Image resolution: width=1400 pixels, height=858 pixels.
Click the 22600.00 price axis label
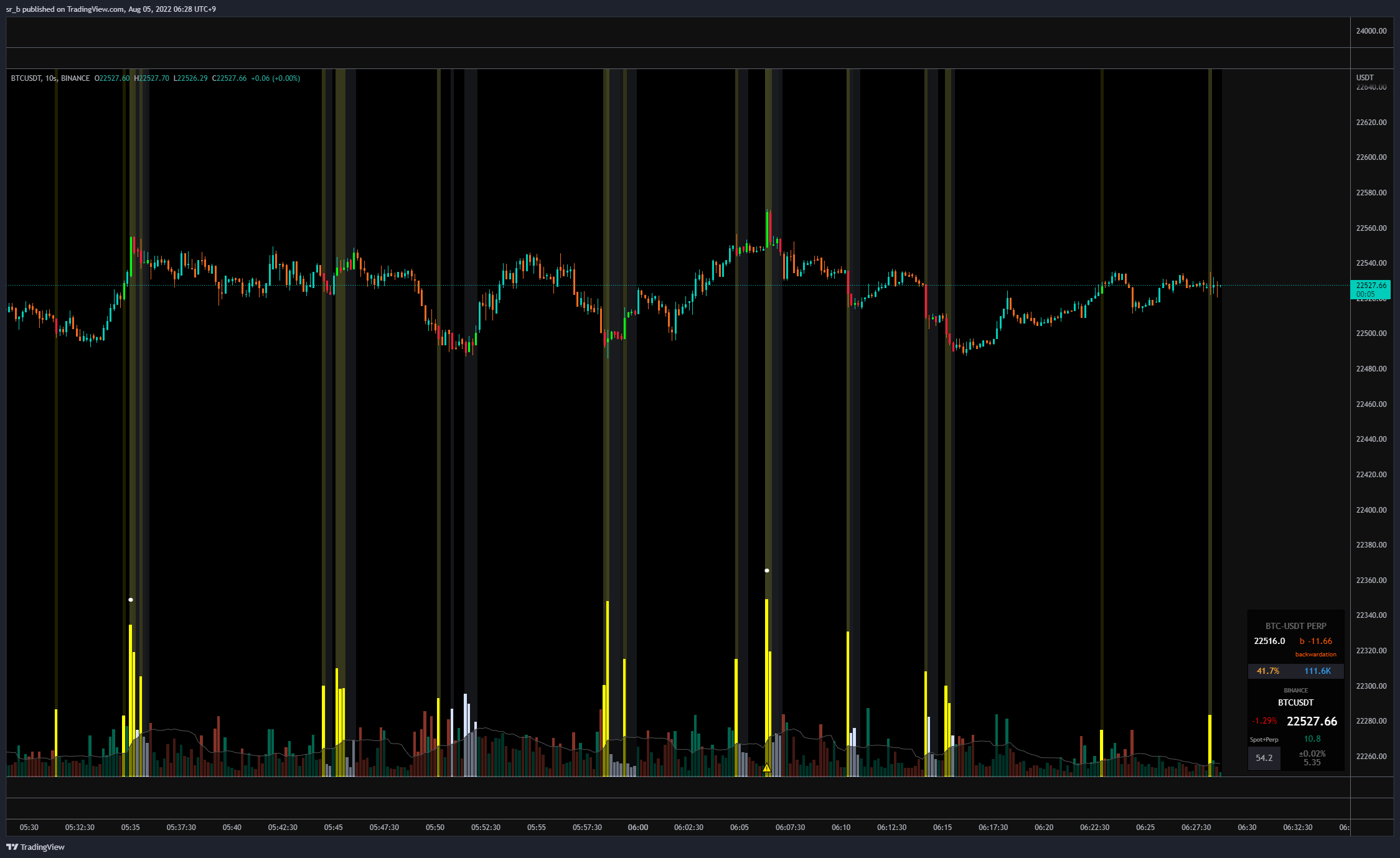click(1371, 157)
